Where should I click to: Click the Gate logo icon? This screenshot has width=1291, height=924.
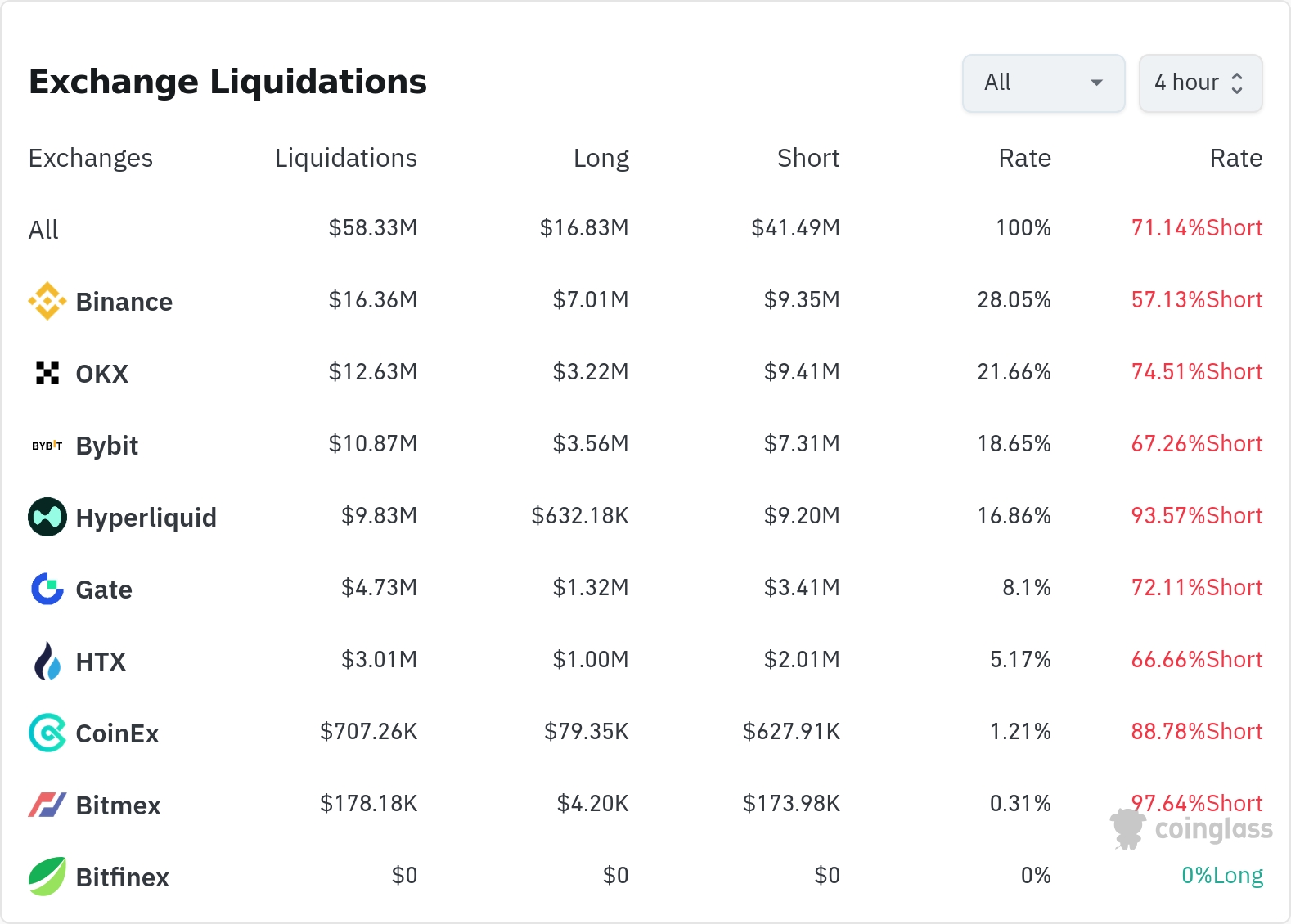click(47, 589)
